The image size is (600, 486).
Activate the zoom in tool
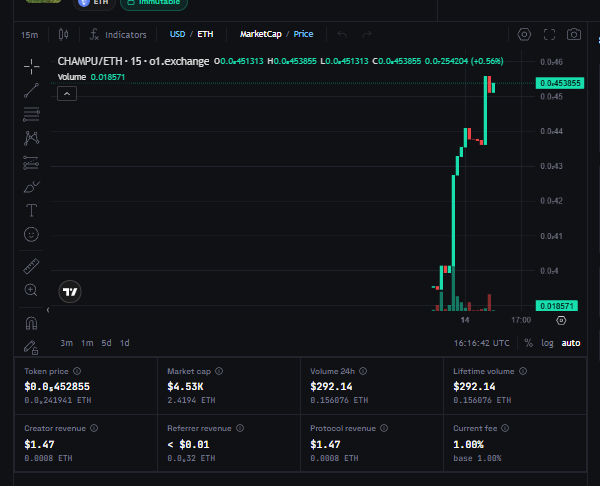click(x=31, y=290)
